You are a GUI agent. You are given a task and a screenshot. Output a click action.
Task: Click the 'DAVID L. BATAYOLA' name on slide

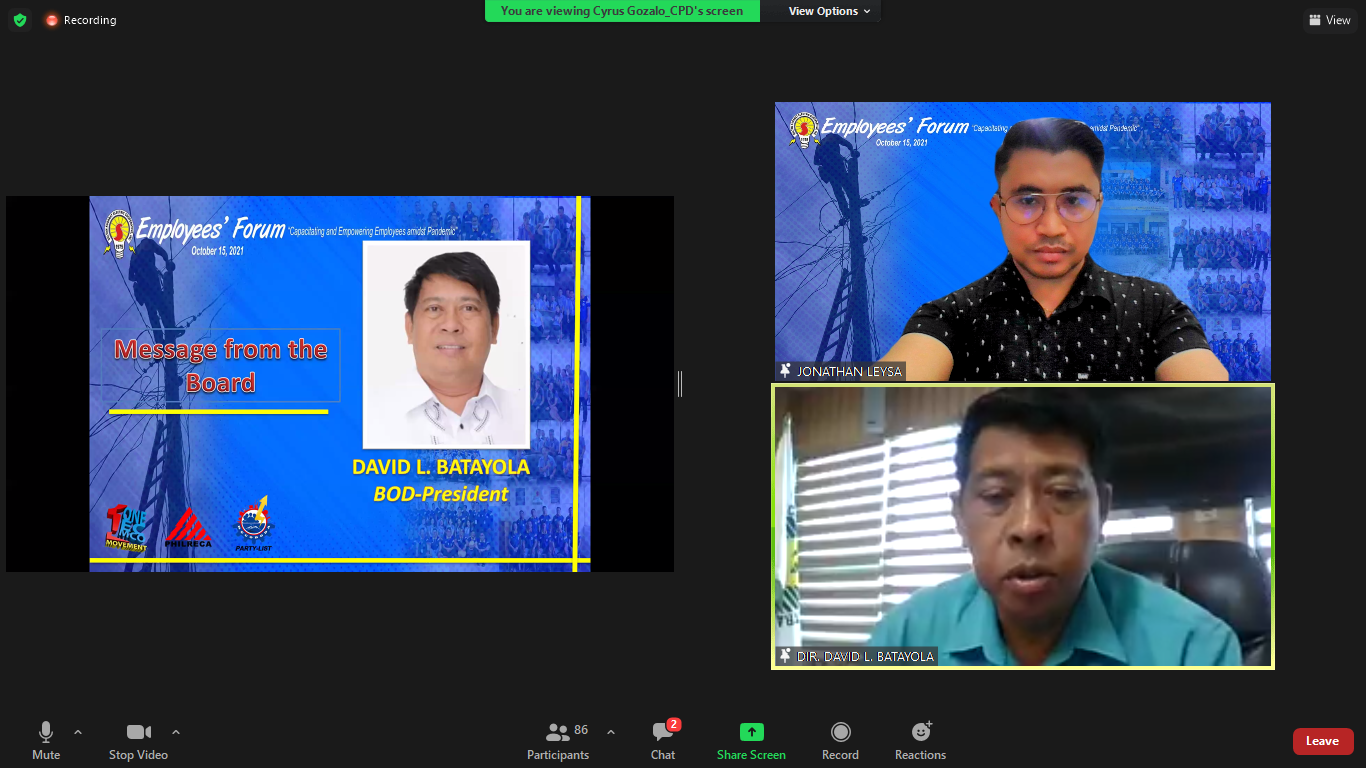pyautogui.click(x=441, y=467)
